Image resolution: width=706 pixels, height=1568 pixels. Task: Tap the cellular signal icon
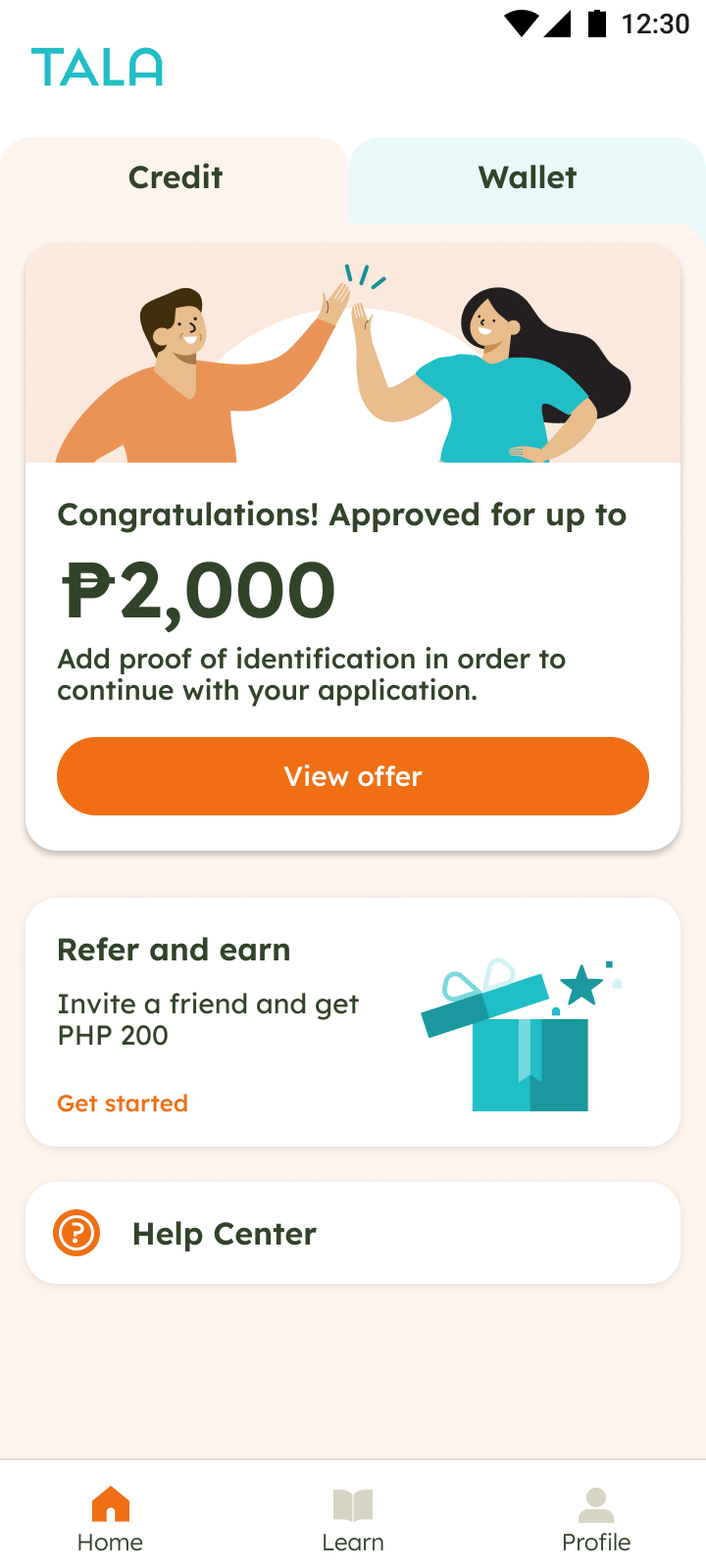557,24
